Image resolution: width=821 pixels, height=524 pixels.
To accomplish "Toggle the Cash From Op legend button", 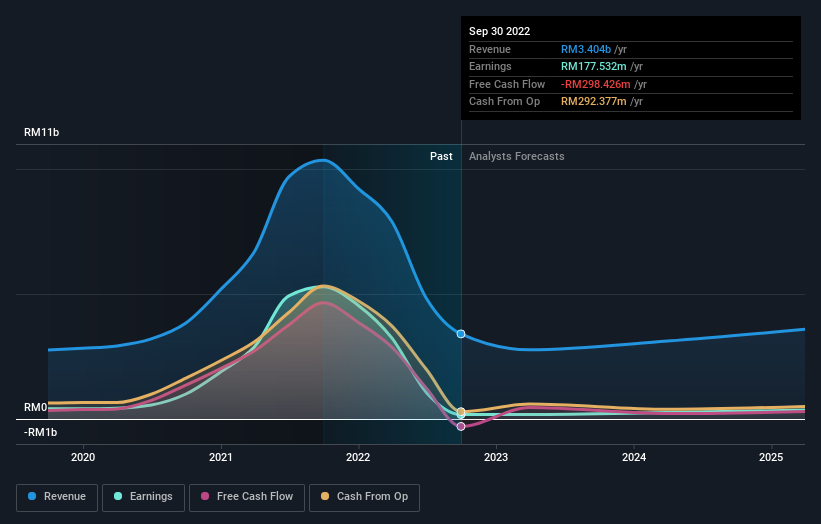I will coord(364,497).
